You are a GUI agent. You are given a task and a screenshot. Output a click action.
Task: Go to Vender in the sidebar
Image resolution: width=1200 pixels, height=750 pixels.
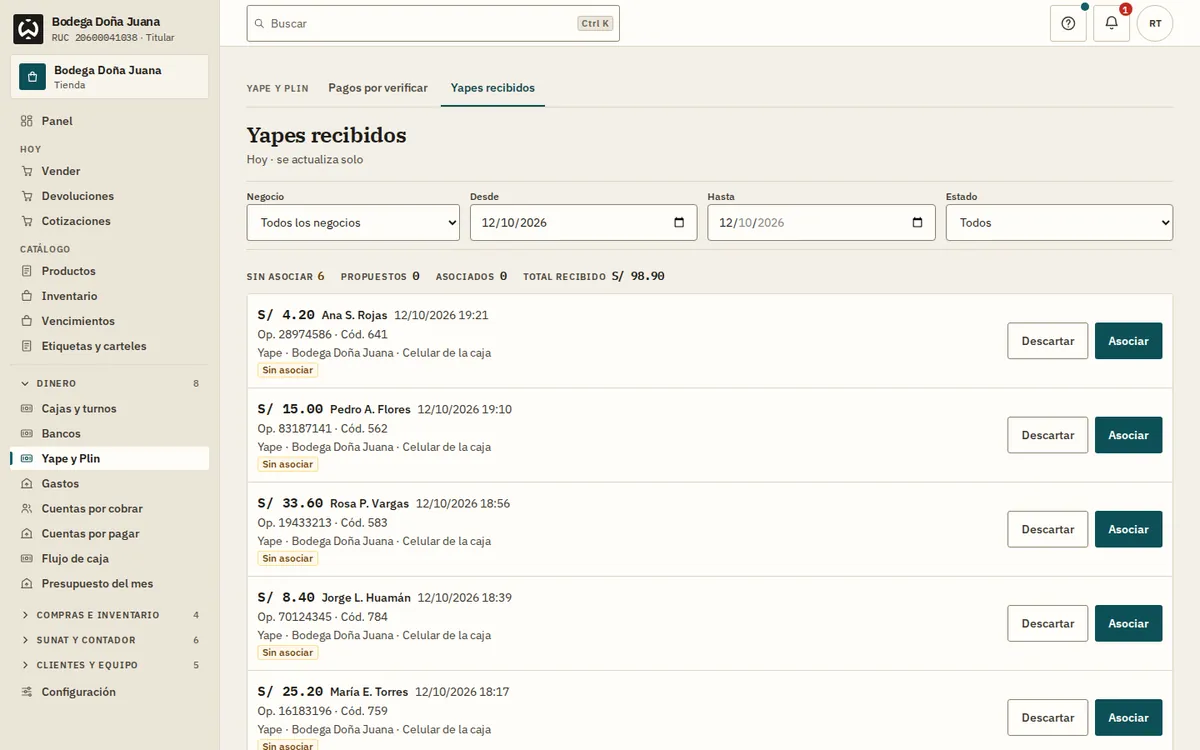[110, 171]
